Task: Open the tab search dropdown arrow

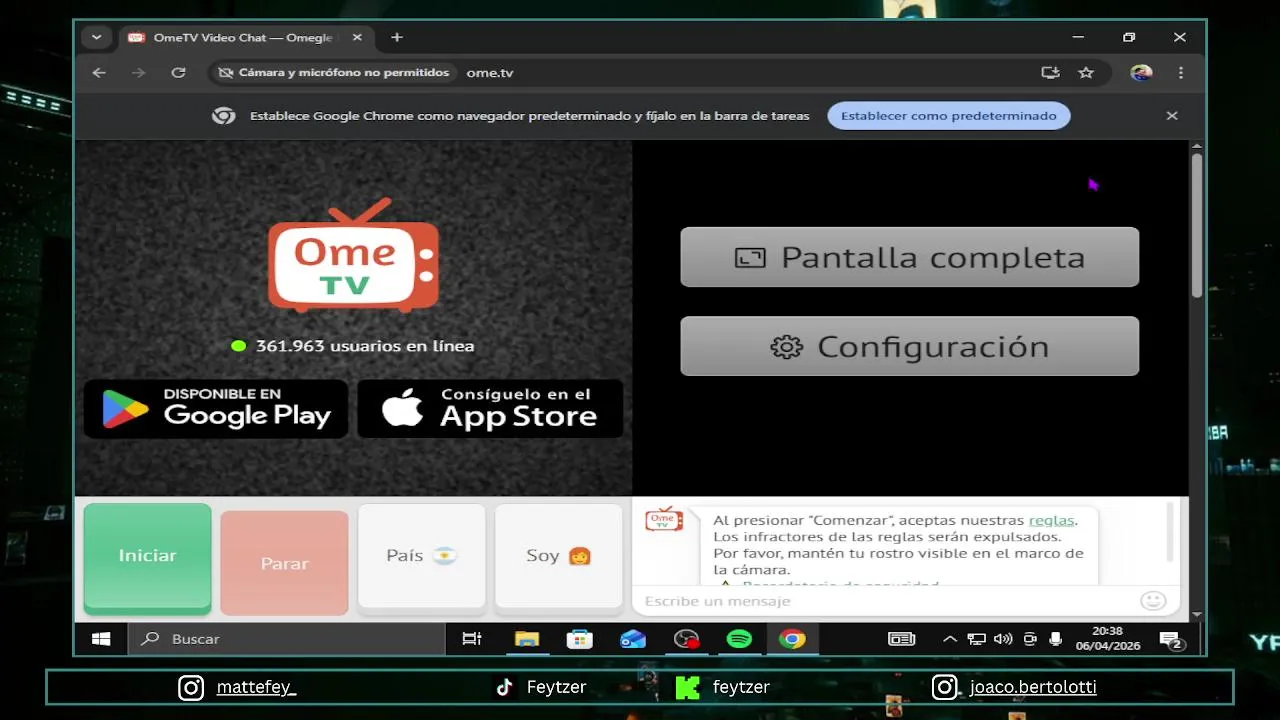Action: point(96,38)
